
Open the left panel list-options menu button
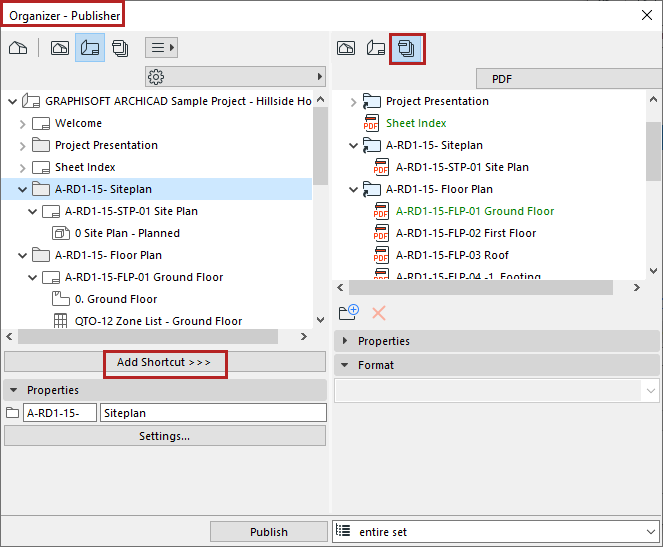click(x=162, y=47)
